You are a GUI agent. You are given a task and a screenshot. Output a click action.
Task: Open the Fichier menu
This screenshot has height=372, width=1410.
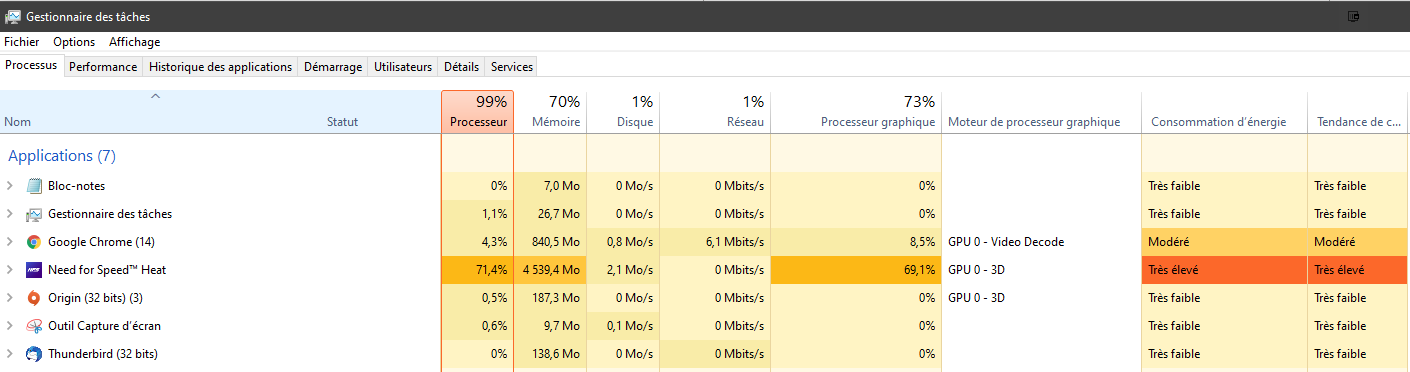pos(22,42)
